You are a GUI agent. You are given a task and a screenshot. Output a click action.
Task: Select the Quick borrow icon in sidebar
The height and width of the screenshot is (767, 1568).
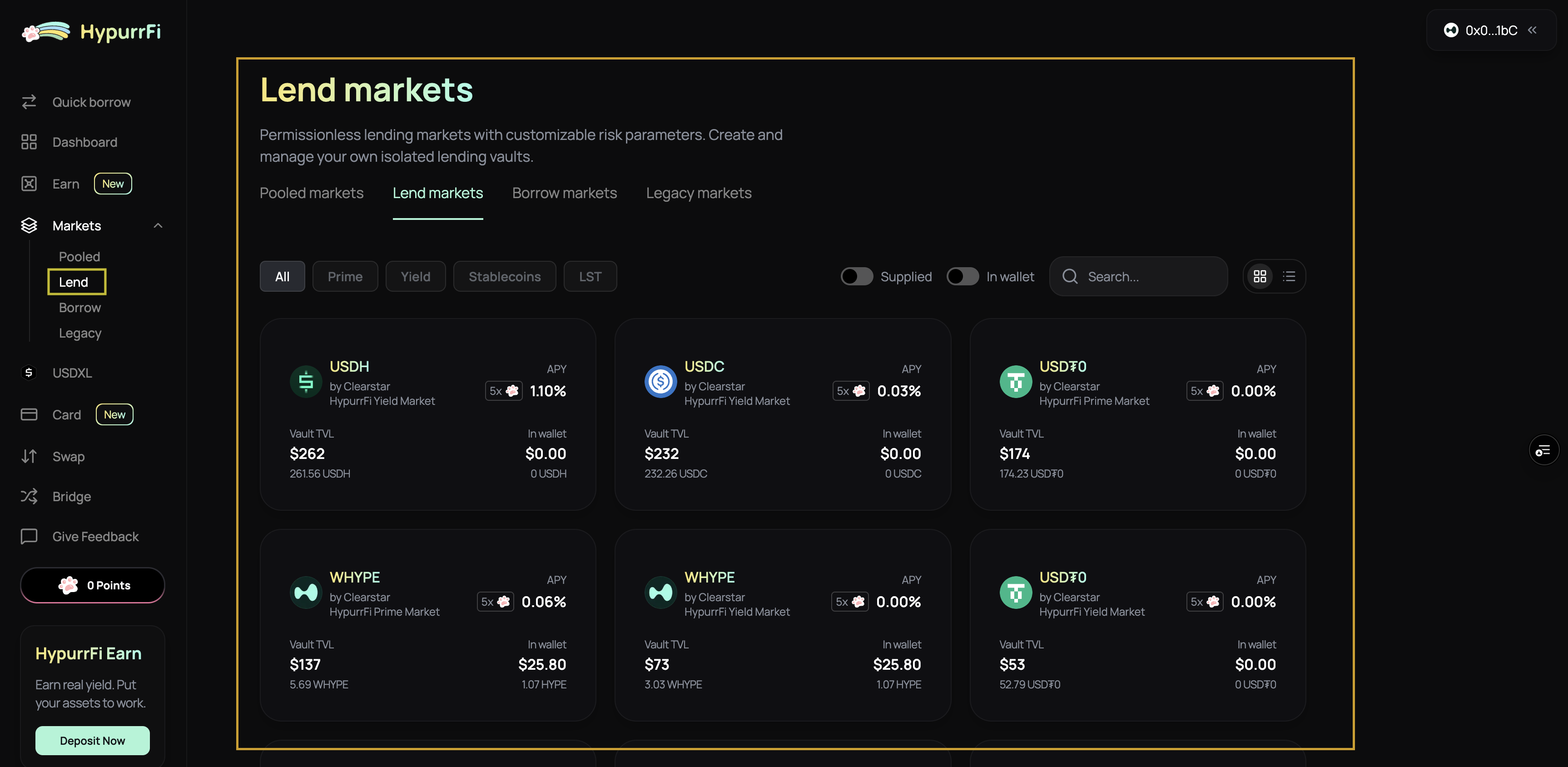pyautogui.click(x=29, y=102)
